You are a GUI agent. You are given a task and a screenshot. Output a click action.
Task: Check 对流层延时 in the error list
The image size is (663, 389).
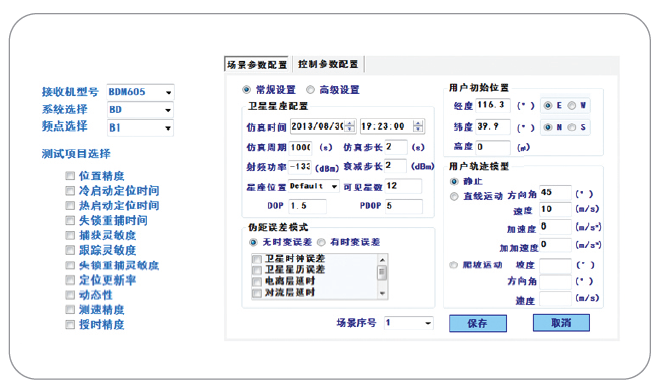point(257,293)
